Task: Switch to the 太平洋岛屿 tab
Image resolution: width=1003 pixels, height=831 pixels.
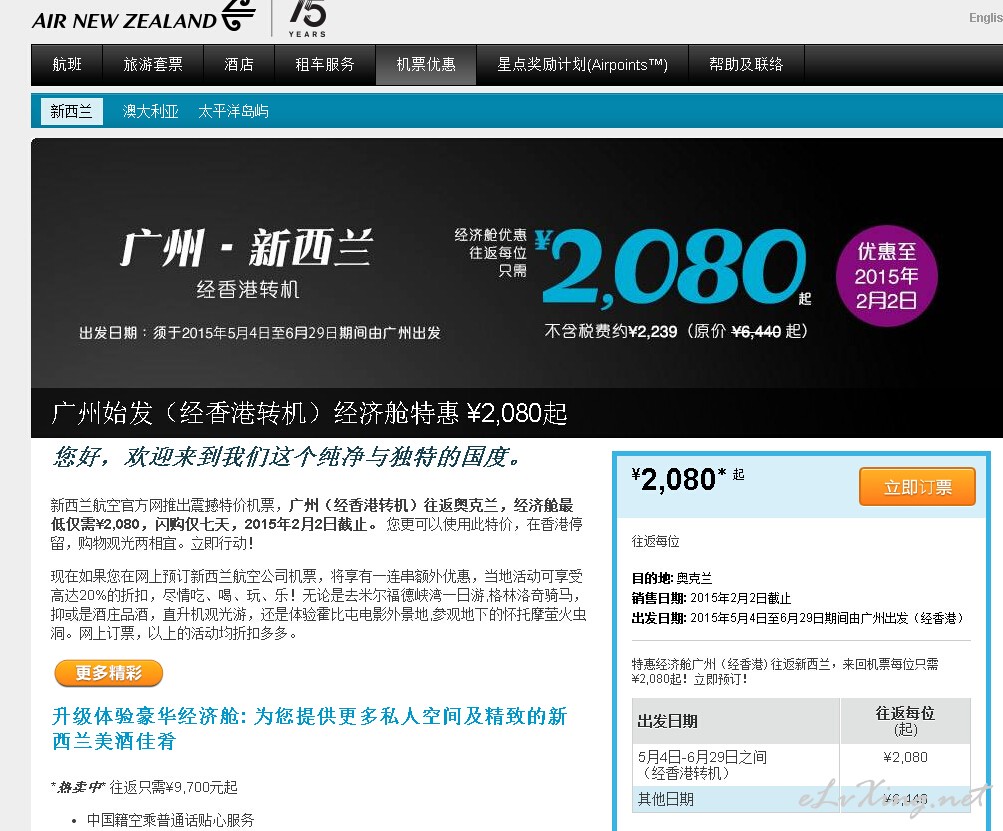Action: (x=233, y=111)
